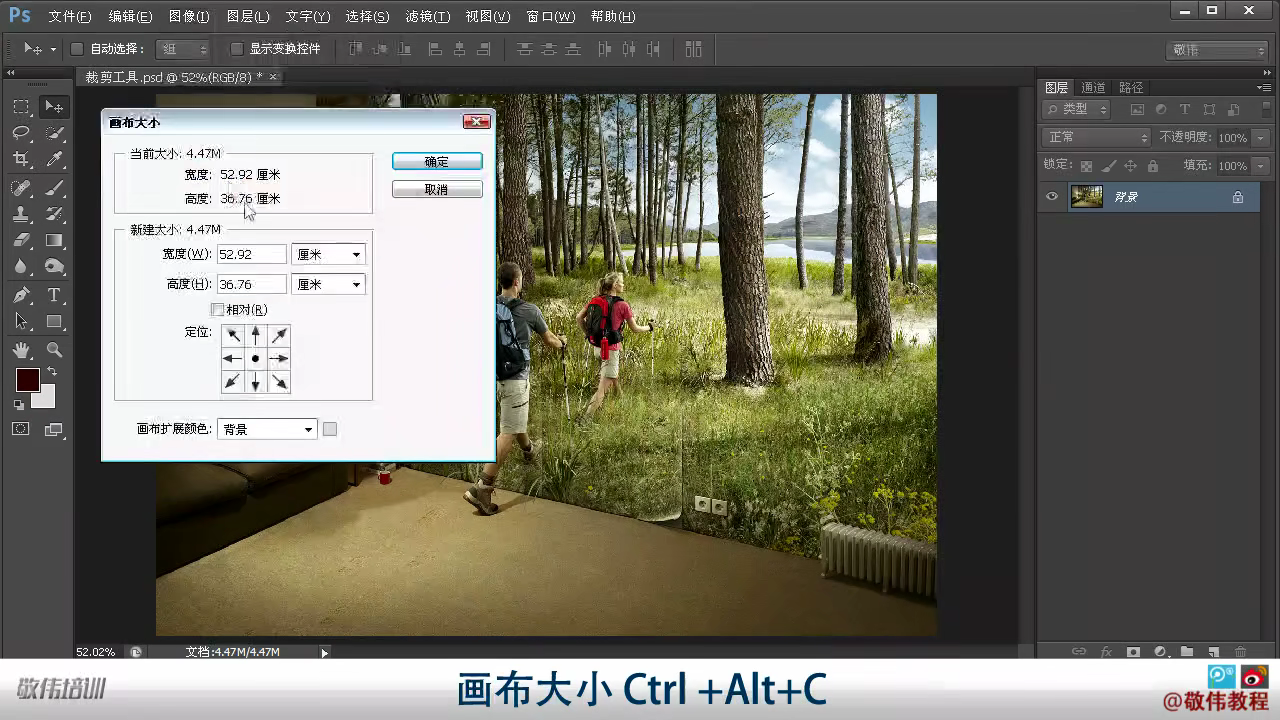This screenshot has width=1280, height=720.
Task: Select the Move tool in the toolbox
Action: coord(54,107)
